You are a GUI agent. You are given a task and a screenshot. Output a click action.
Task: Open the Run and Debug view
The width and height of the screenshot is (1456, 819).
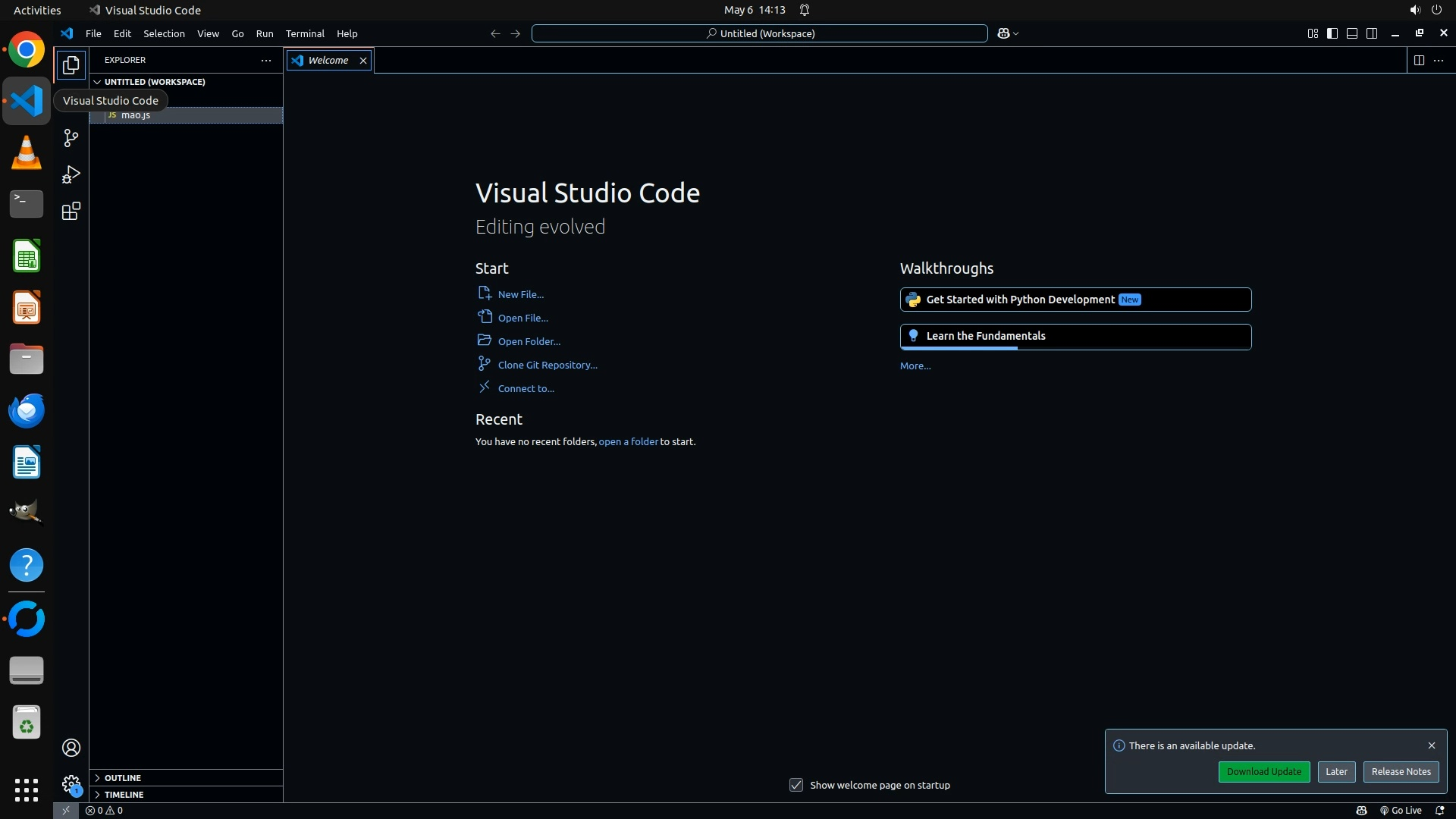pos(71,174)
